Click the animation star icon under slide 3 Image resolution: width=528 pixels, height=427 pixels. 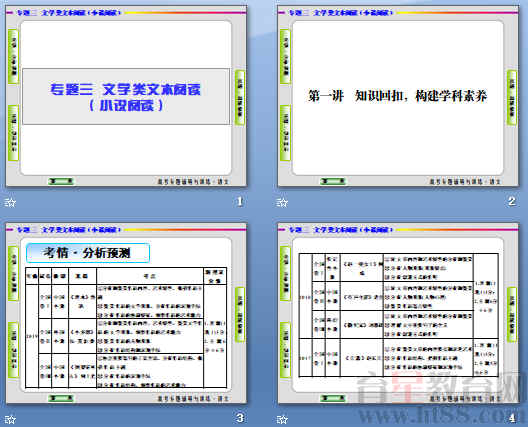click(x=10, y=419)
